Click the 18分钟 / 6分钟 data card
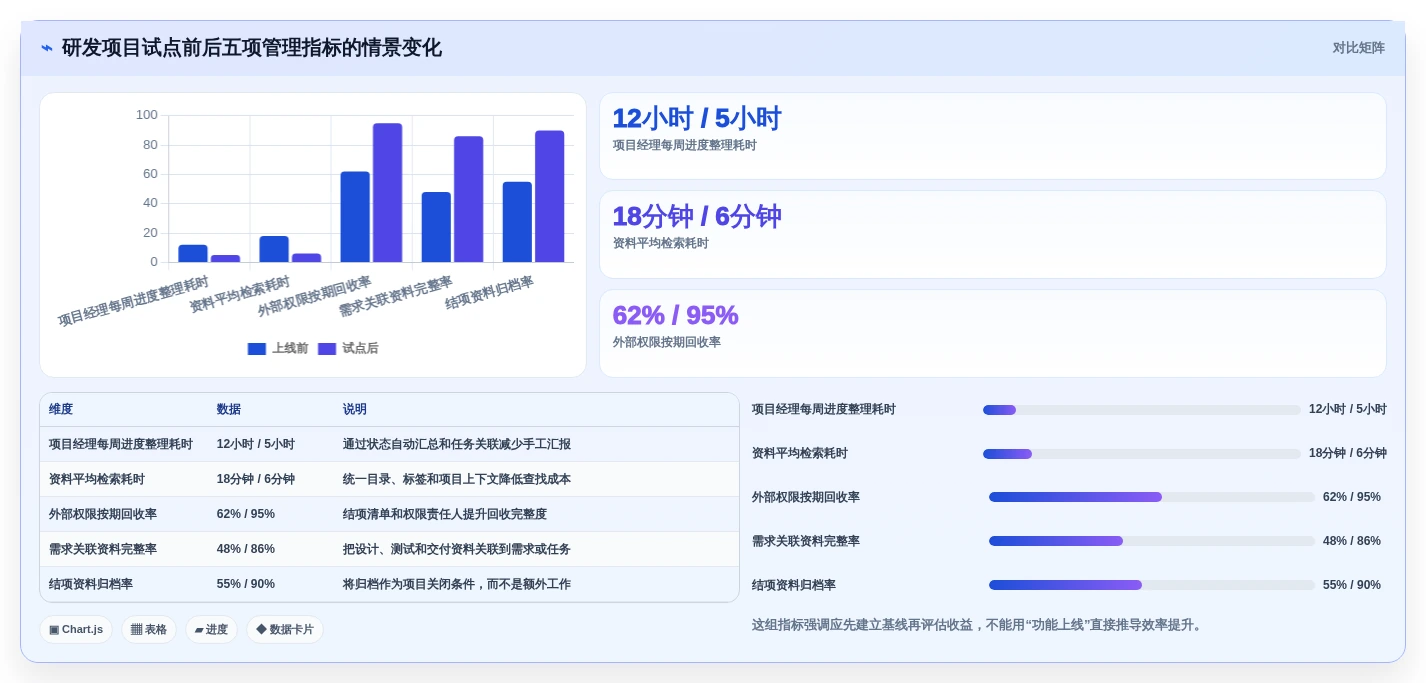The image size is (1426, 683). (992, 234)
